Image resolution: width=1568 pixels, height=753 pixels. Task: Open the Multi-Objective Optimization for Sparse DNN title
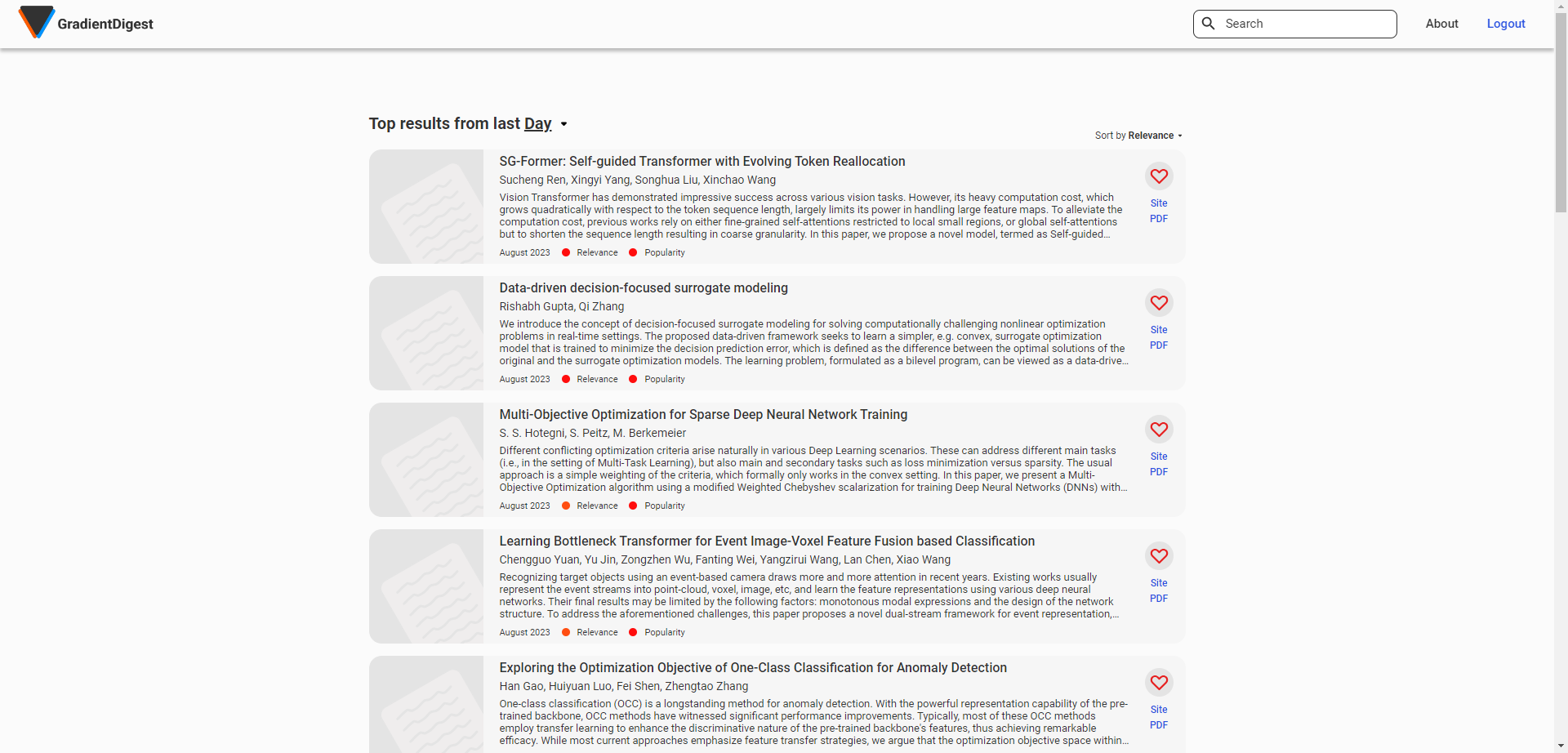point(703,415)
